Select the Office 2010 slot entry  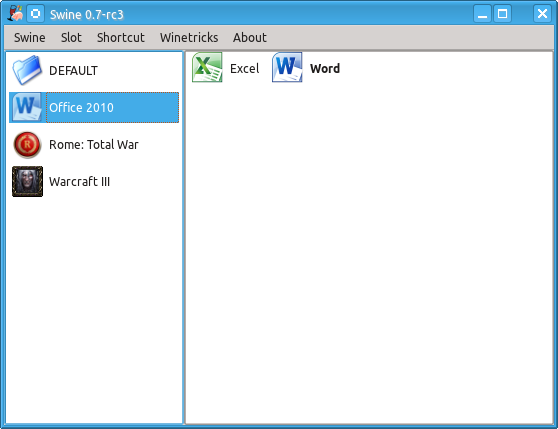(94, 107)
